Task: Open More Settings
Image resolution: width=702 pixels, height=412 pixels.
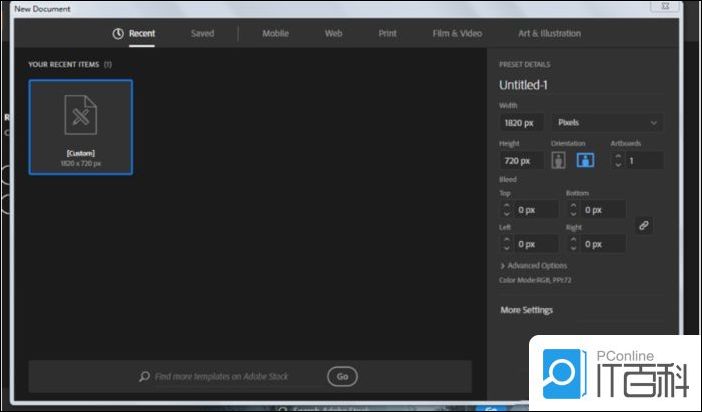Action: (x=526, y=310)
